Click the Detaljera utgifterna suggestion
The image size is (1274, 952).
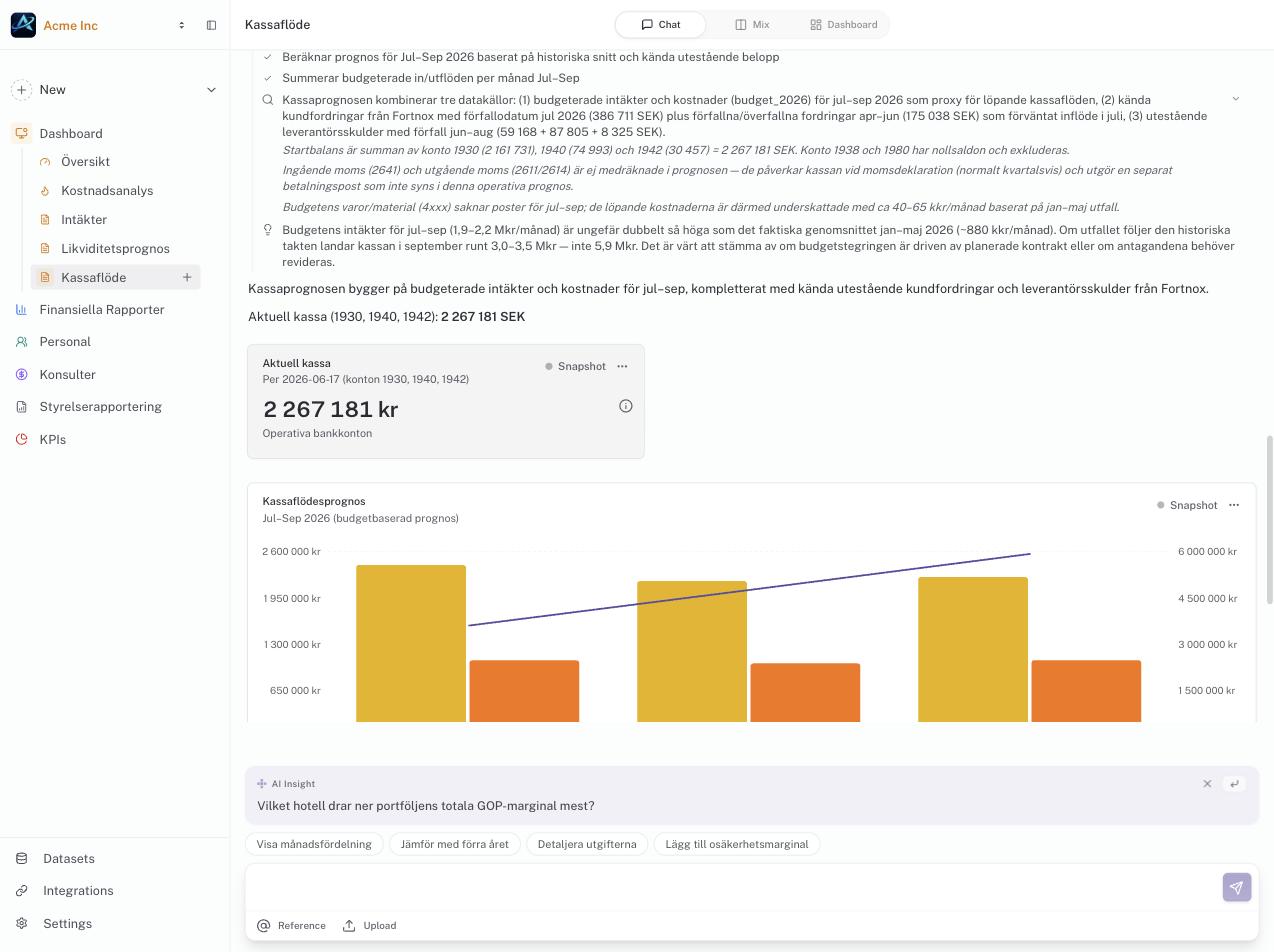tap(587, 844)
